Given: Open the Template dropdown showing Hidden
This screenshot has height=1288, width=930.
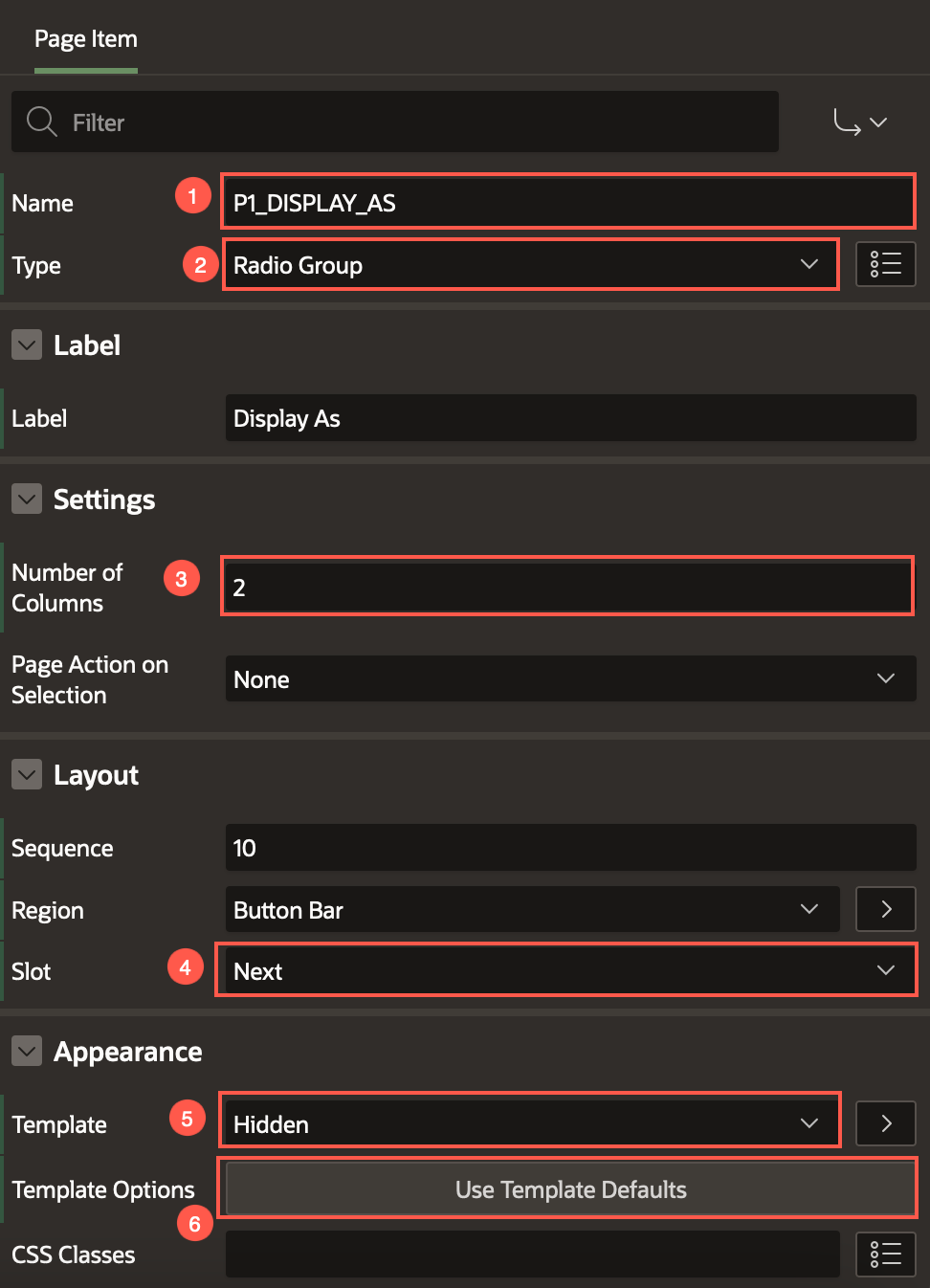Looking at the screenshot, I should coord(531,1124).
